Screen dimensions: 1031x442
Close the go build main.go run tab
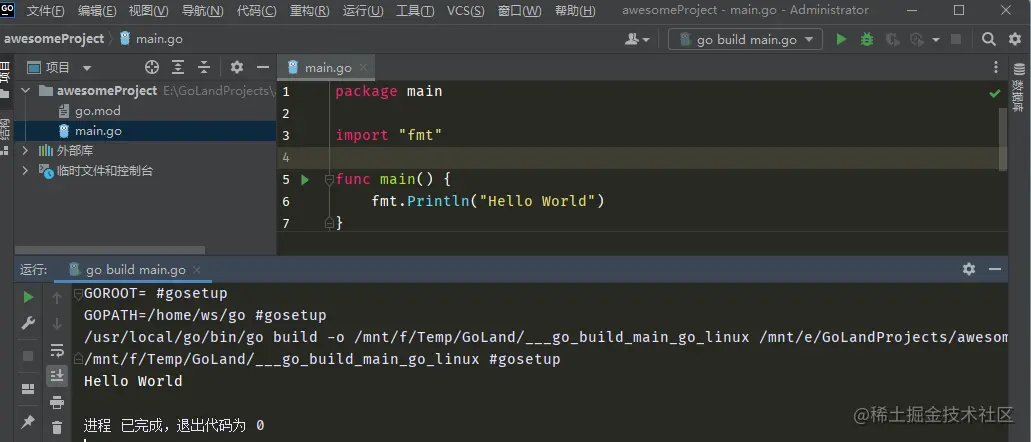(197, 270)
